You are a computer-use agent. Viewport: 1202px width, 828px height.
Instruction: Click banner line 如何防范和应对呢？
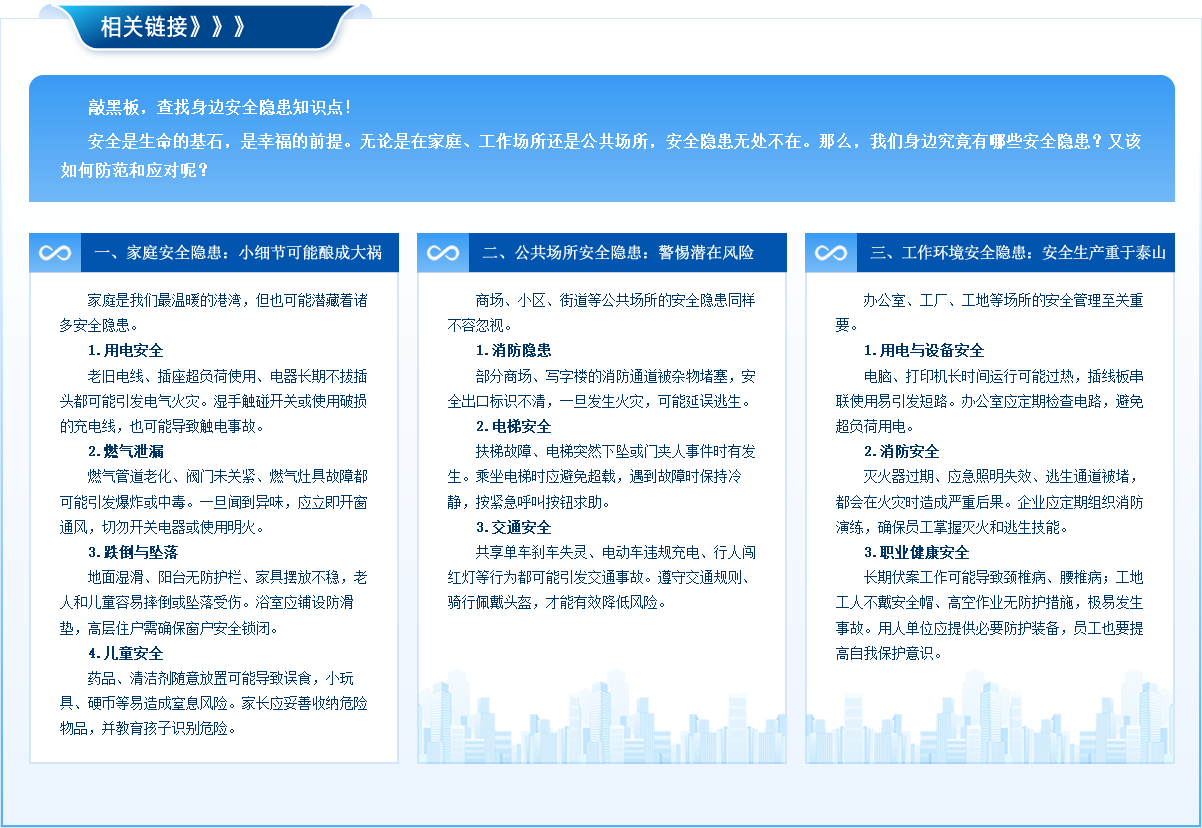[135, 169]
